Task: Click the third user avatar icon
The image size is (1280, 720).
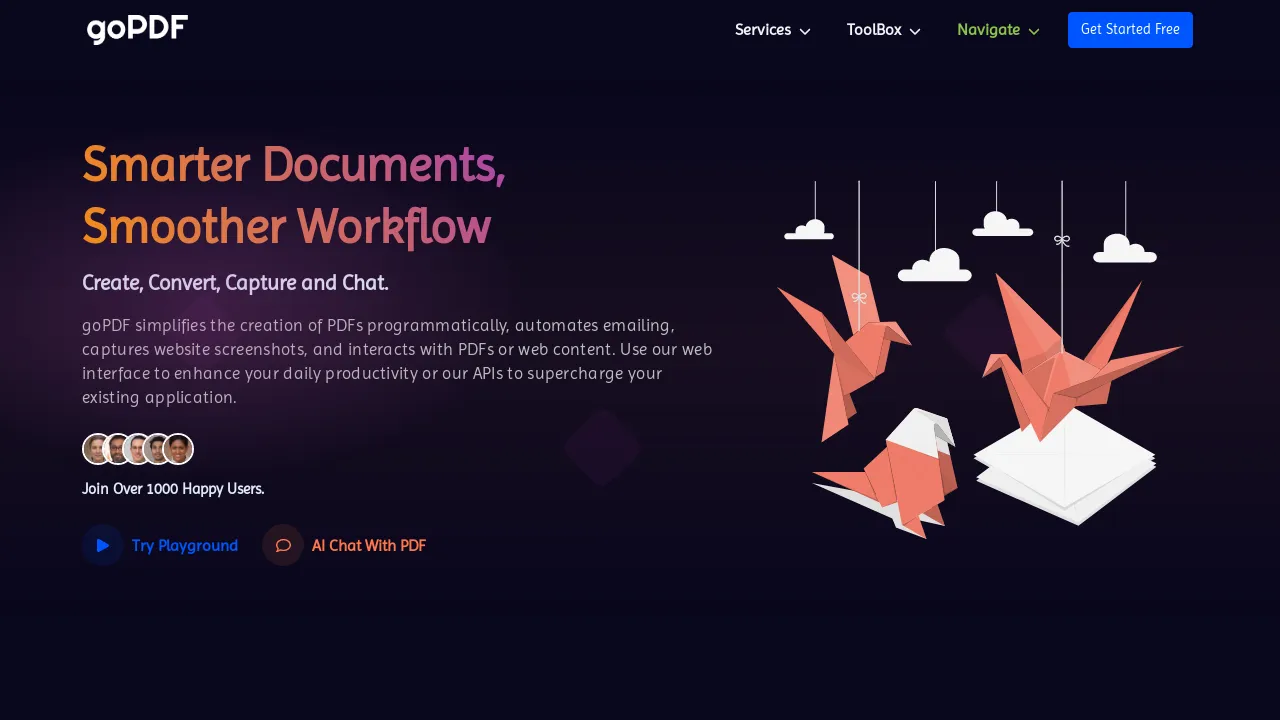Action: pyautogui.click(x=137, y=448)
